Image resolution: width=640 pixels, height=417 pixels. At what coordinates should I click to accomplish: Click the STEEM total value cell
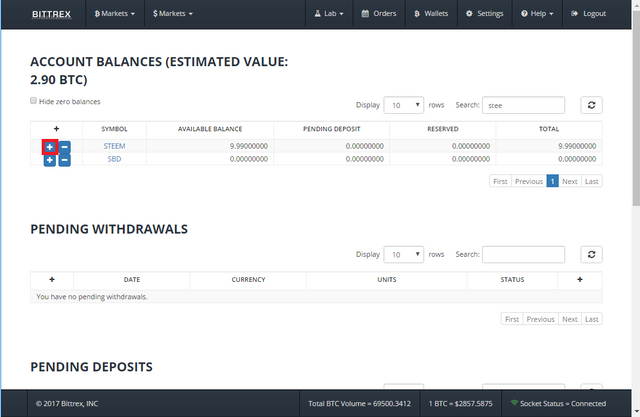pos(549,146)
